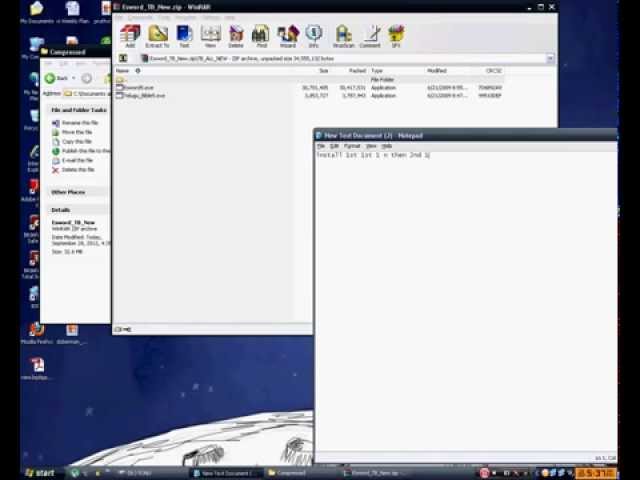Open the File menu in WinRAR
This screenshot has height=480, width=640.
[119, 18]
